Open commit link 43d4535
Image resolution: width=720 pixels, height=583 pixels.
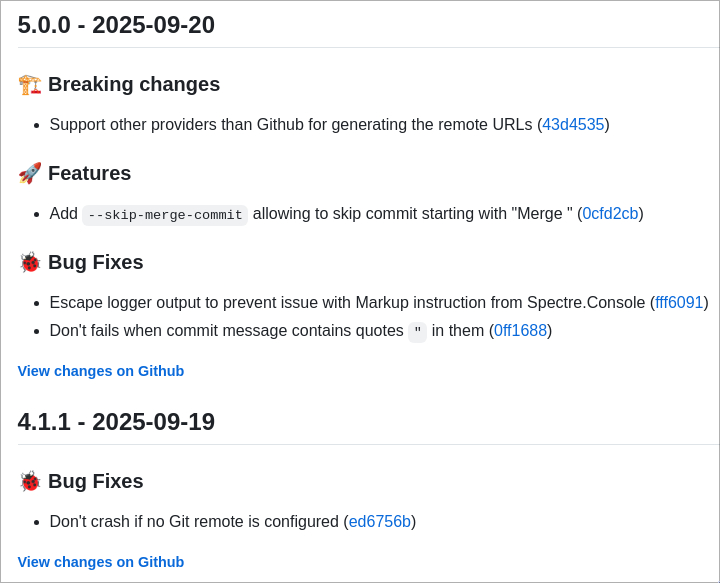click(x=573, y=125)
